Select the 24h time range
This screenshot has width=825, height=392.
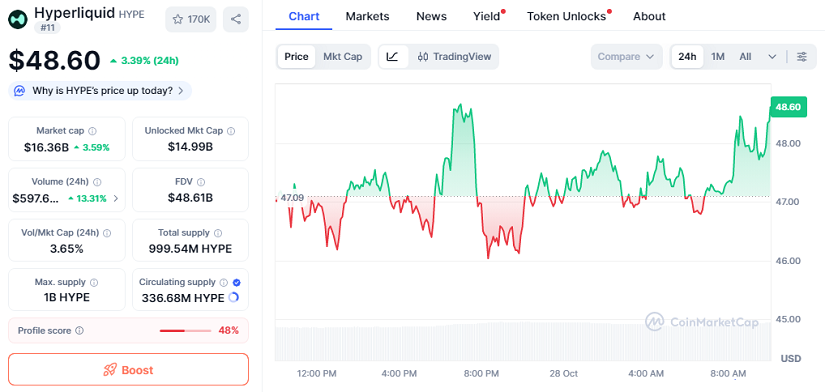687,57
